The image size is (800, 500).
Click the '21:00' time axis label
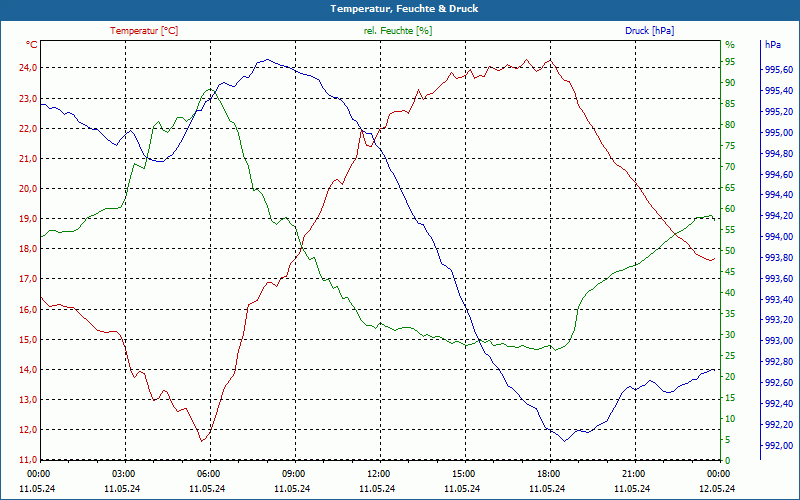pyautogui.click(x=633, y=473)
